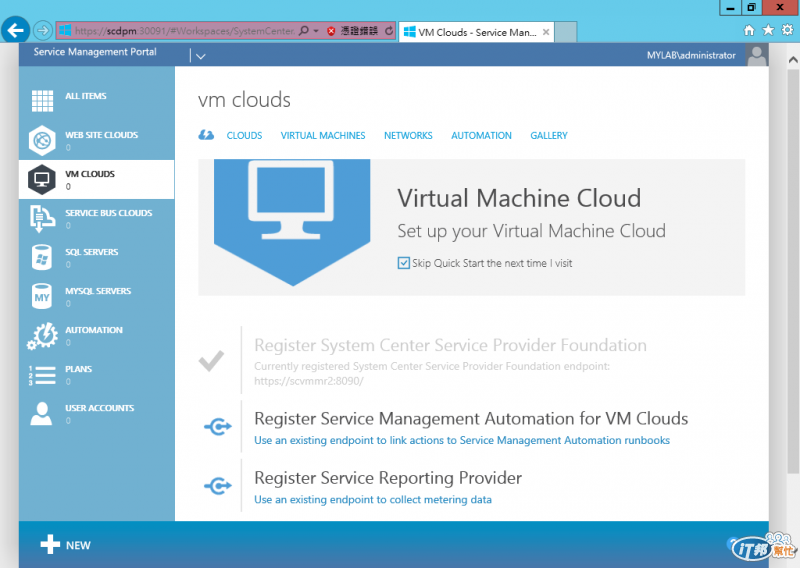The height and width of the screenshot is (568, 800).
Task: Switch to the NETWORKS tab
Action: [x=408, y=136]
